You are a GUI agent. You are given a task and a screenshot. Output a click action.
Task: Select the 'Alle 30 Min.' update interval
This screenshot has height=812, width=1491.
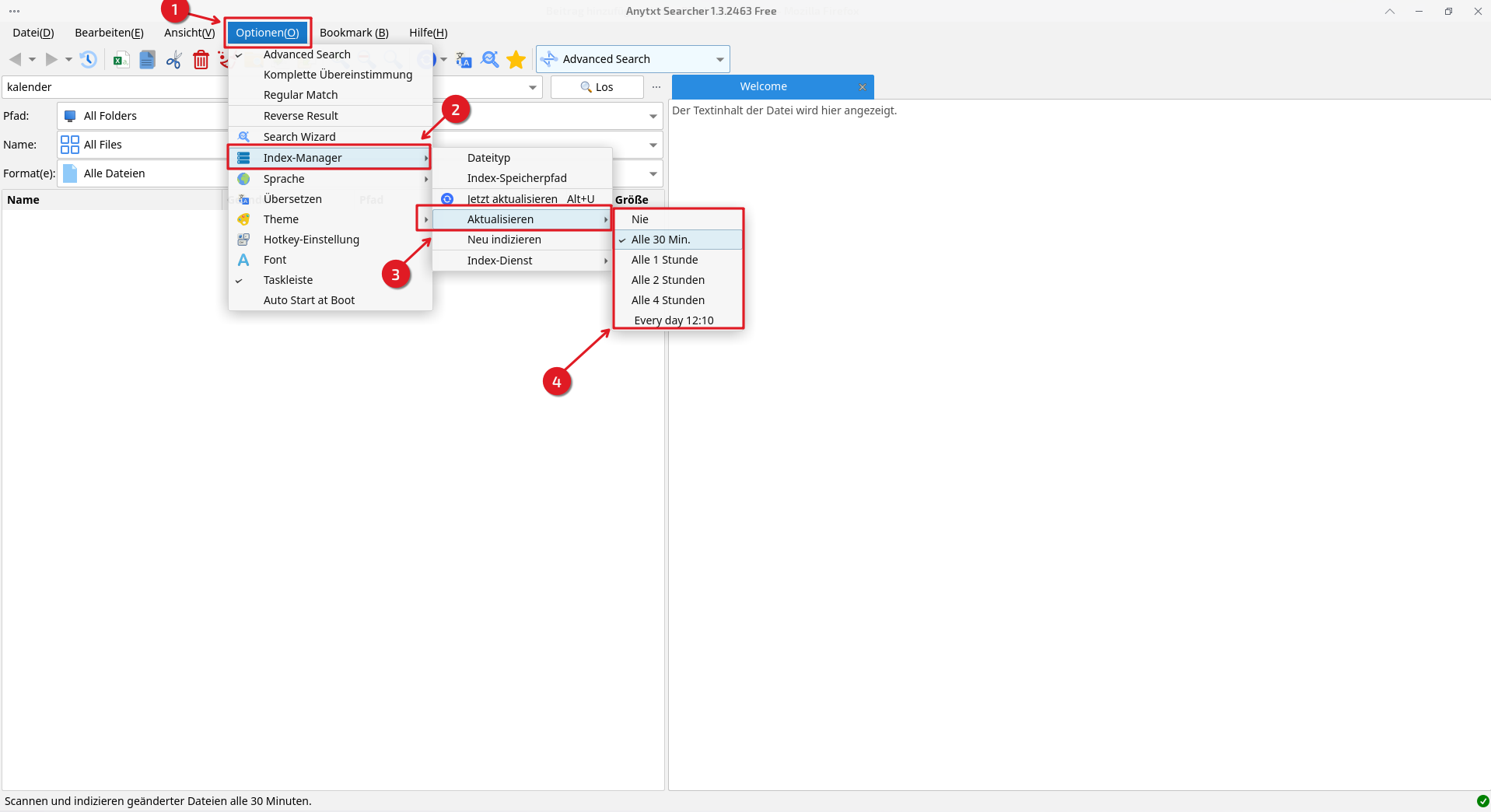coord(660,240)
